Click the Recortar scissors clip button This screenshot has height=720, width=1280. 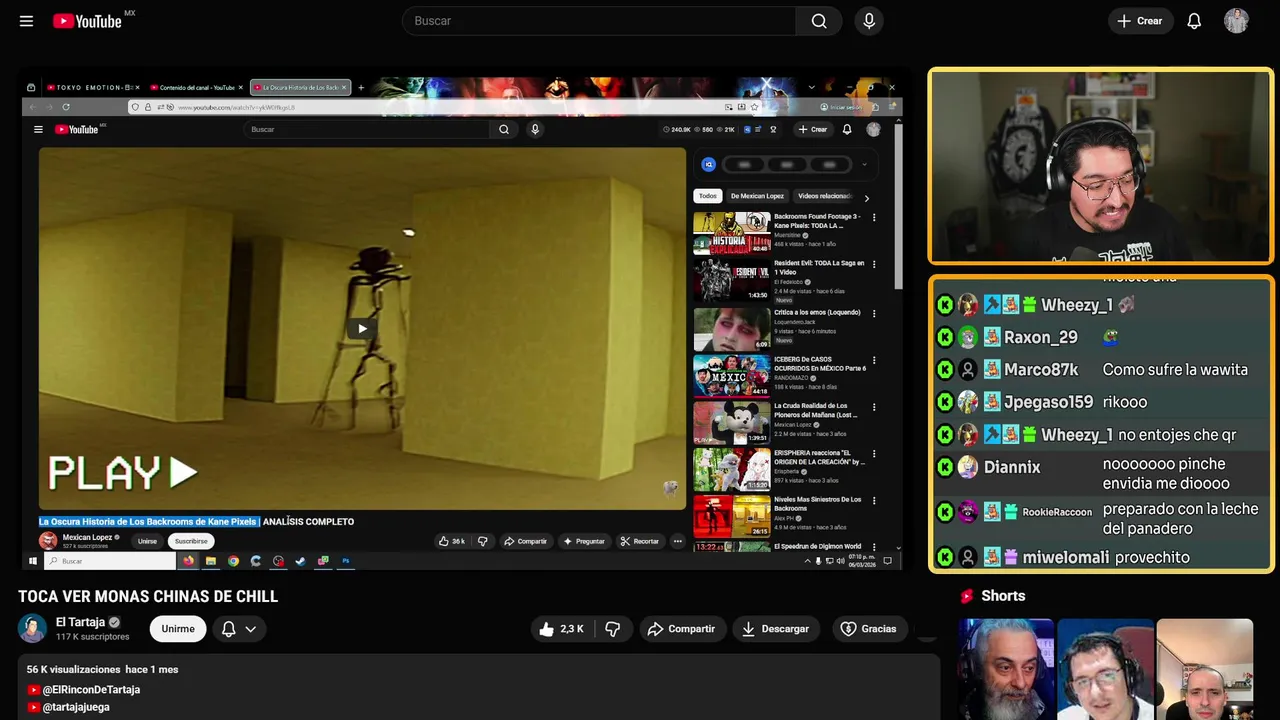pyautogui.click(x=640, y=541)
